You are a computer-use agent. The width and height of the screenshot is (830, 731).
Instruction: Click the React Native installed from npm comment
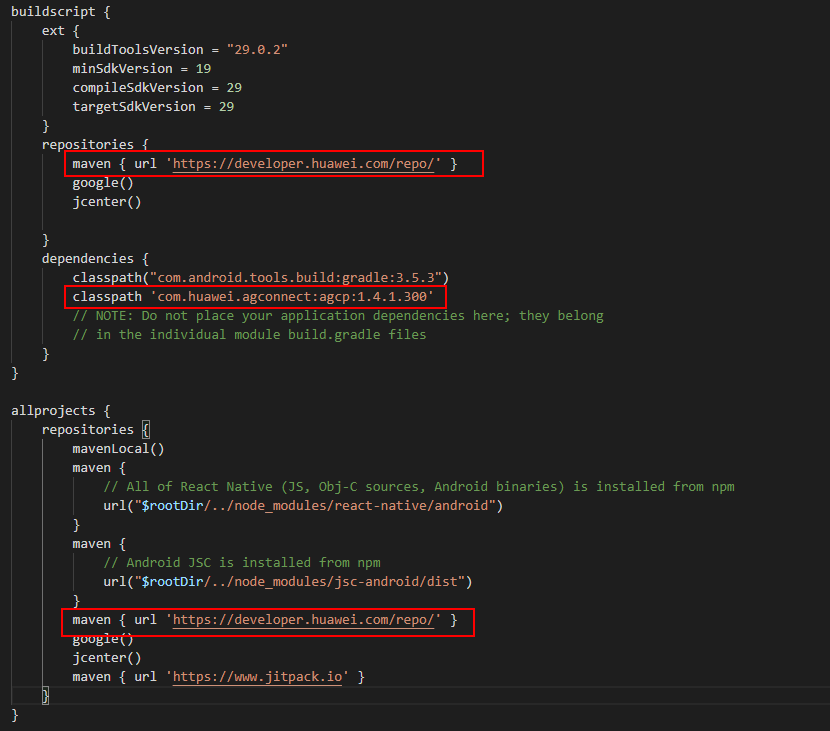click(419, 487)
